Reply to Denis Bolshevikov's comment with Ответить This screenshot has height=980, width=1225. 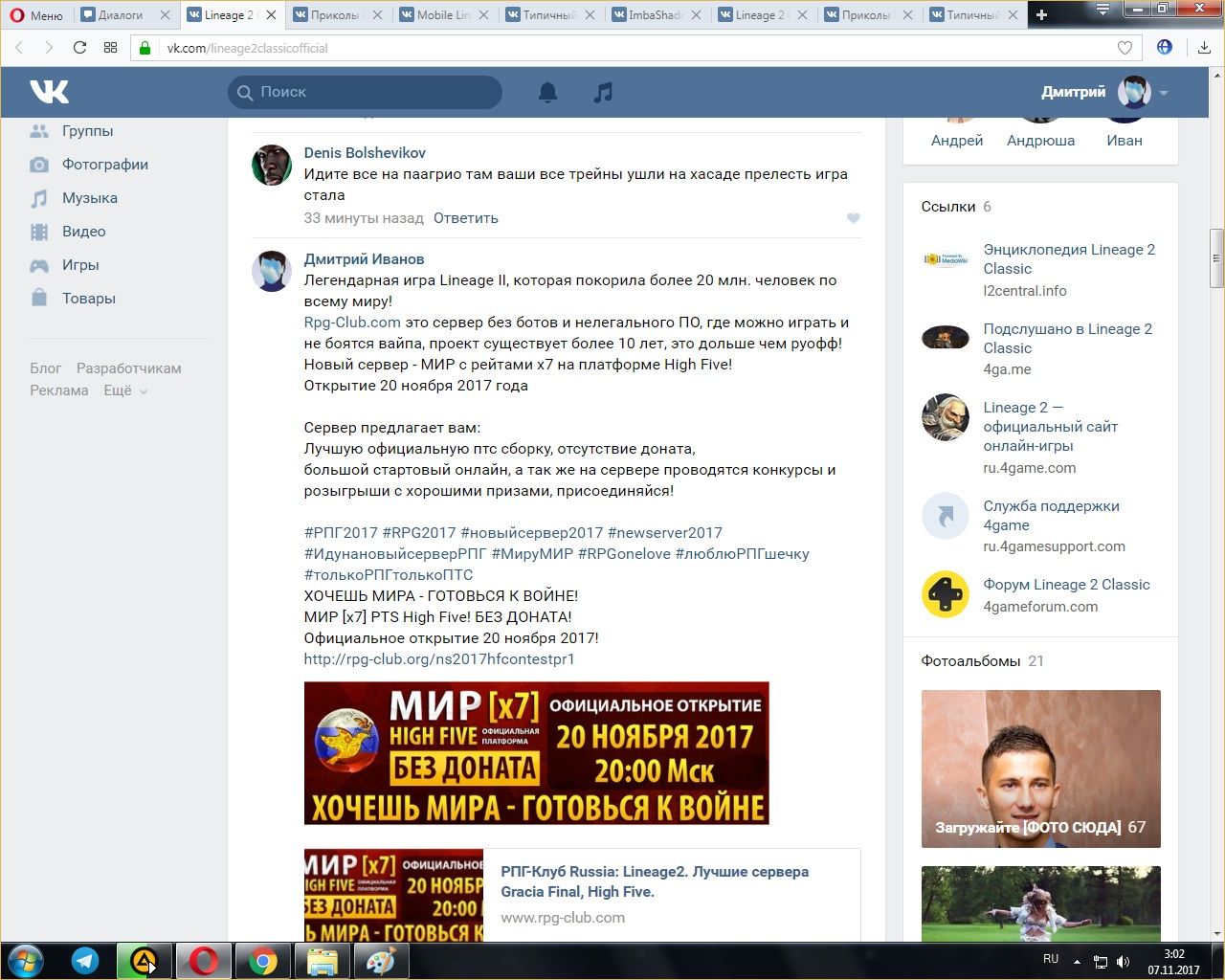(466, 218)
